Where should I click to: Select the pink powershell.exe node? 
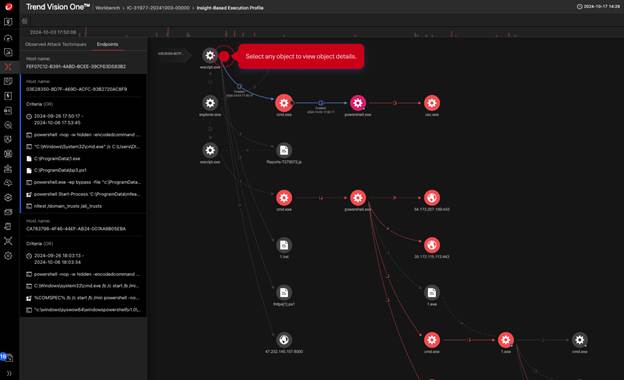click(358, 103)
